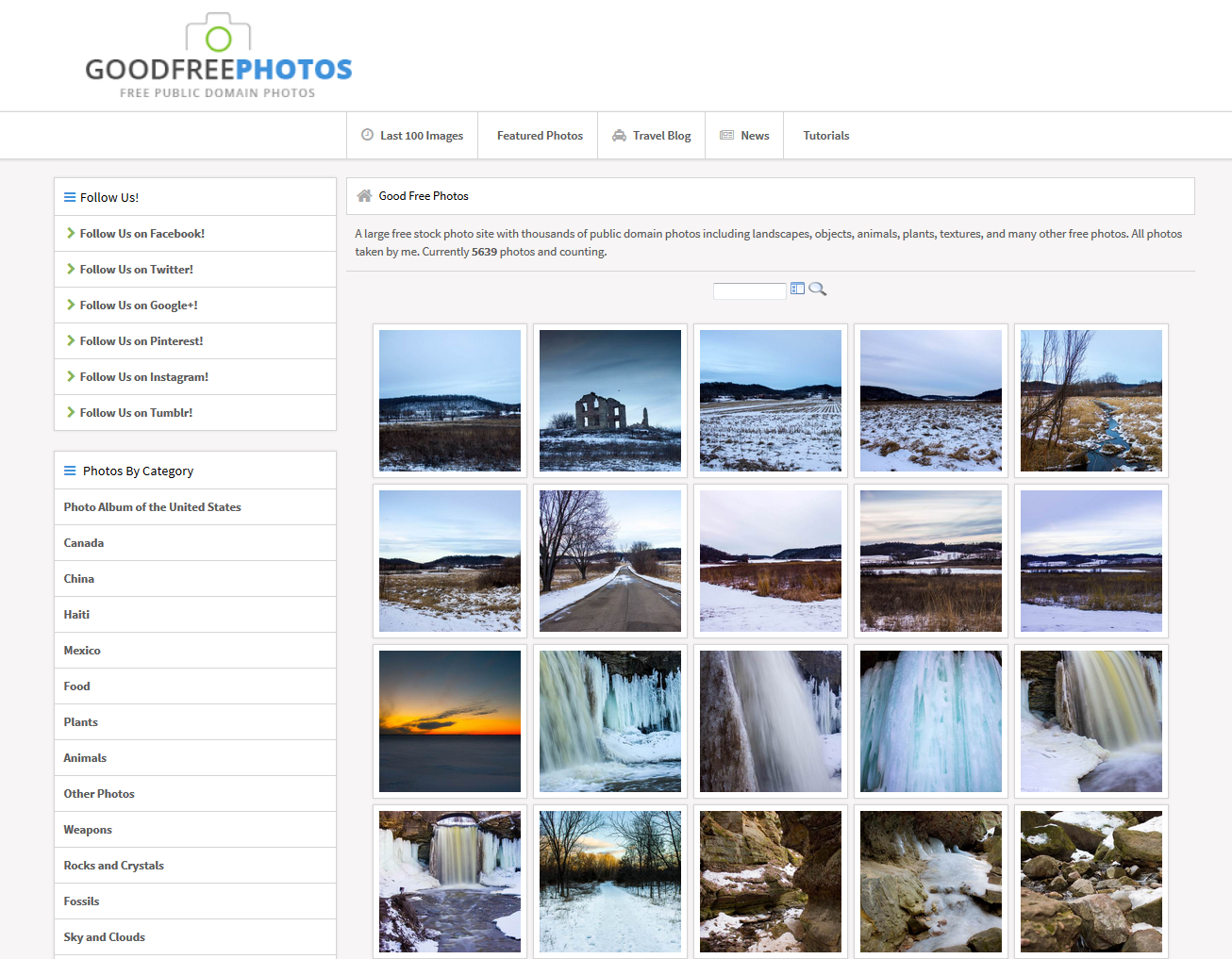Open the snowy forest path thumbnail
Image resolution: width=1232 pixels, height=959 pixels.
point(610,882)
